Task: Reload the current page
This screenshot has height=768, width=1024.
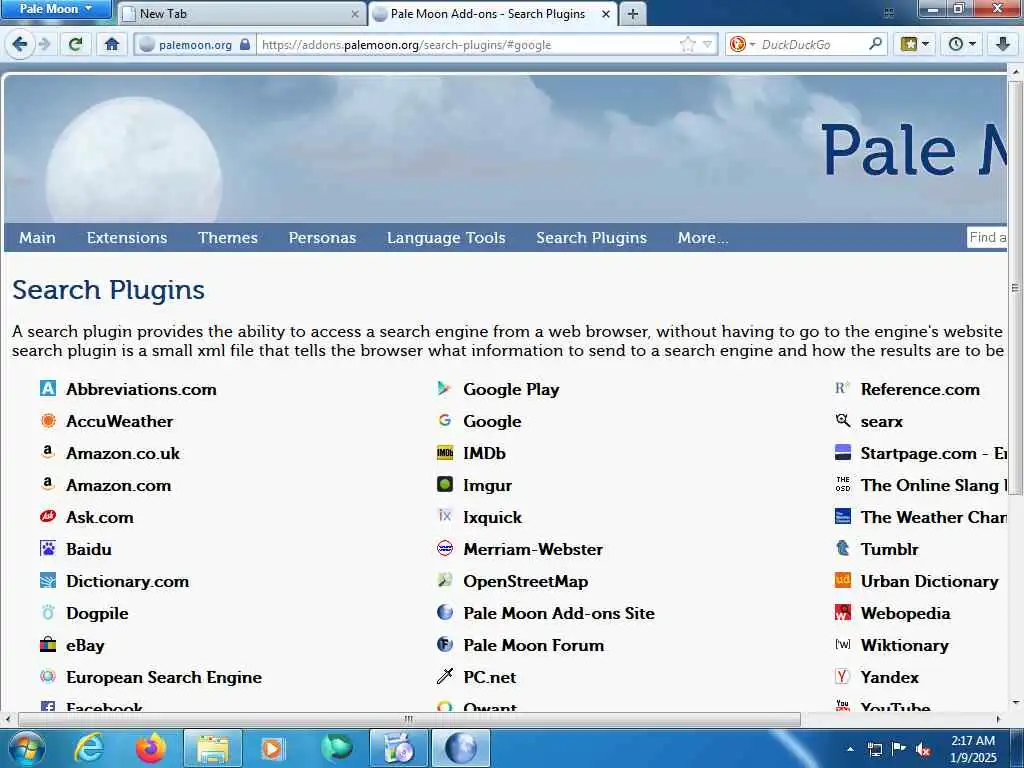Action: (x=76, y=44)
